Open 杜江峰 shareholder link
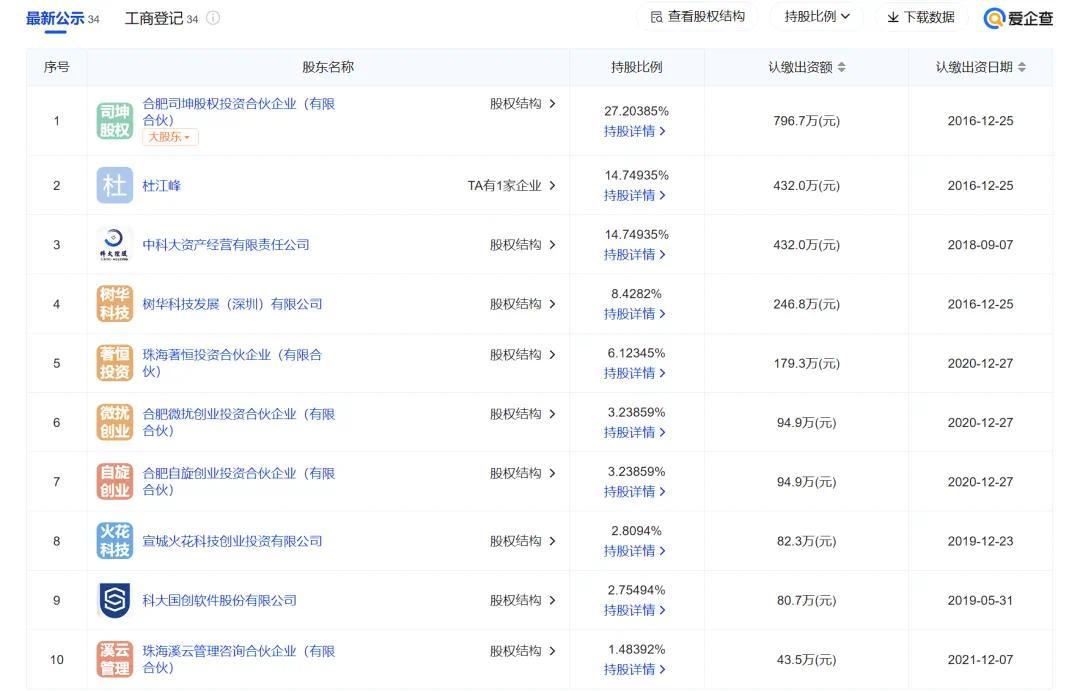 click(161, 185)
